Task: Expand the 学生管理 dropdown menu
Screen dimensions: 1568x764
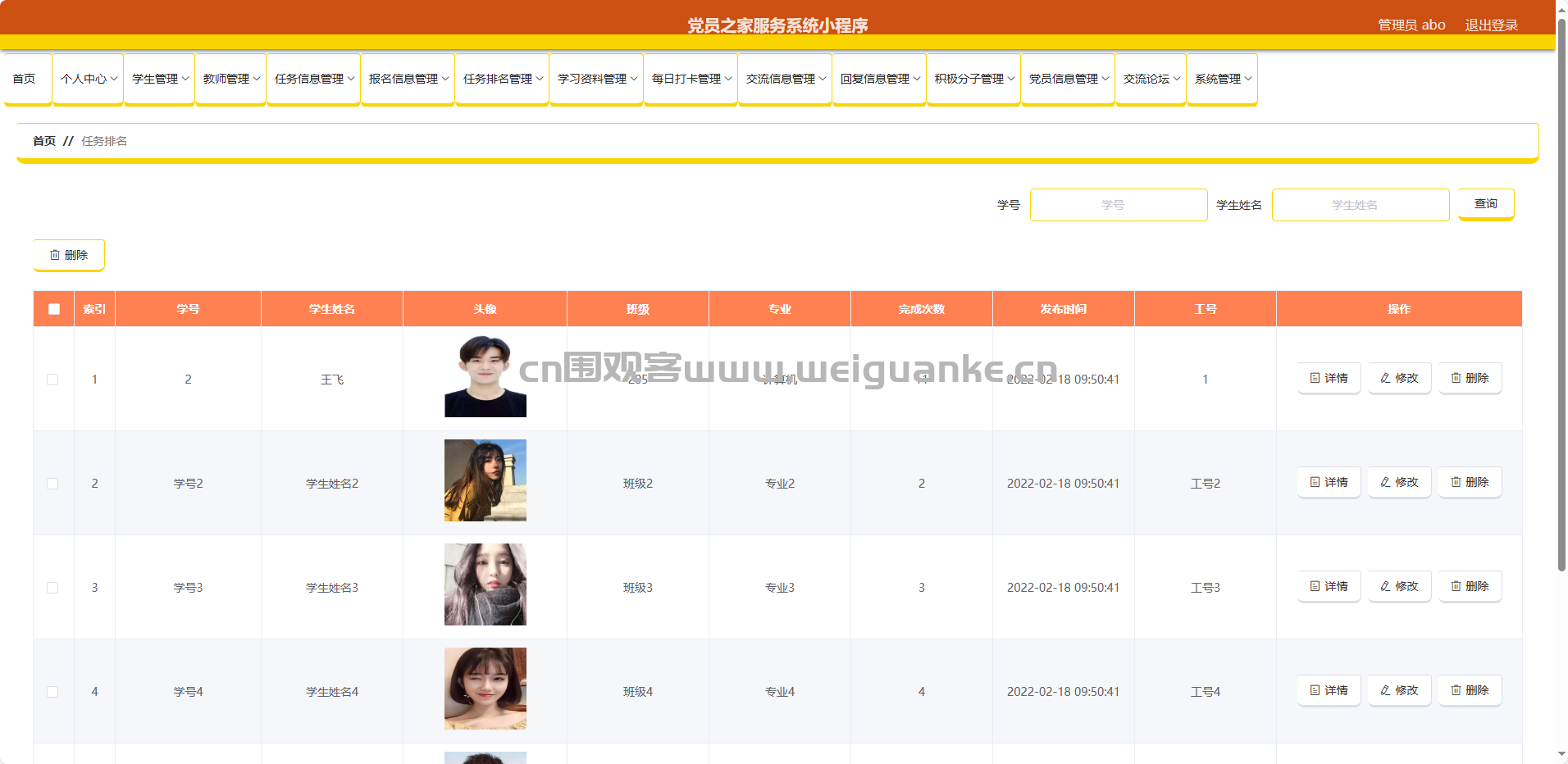Action: tap(160, 79)
